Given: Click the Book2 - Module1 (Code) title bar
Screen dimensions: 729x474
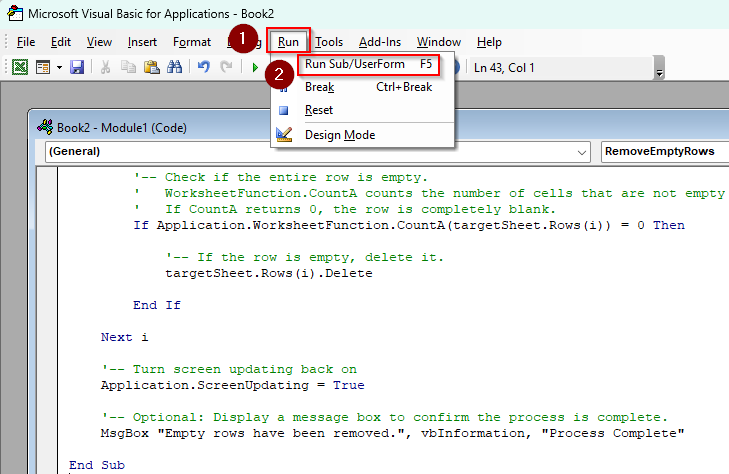Looking at the screenshot, I should pos(381,127).
